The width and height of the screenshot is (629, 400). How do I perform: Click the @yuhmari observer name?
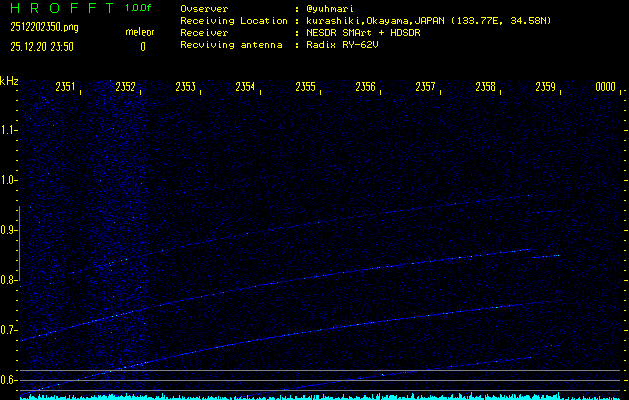[x=336, y=8]
